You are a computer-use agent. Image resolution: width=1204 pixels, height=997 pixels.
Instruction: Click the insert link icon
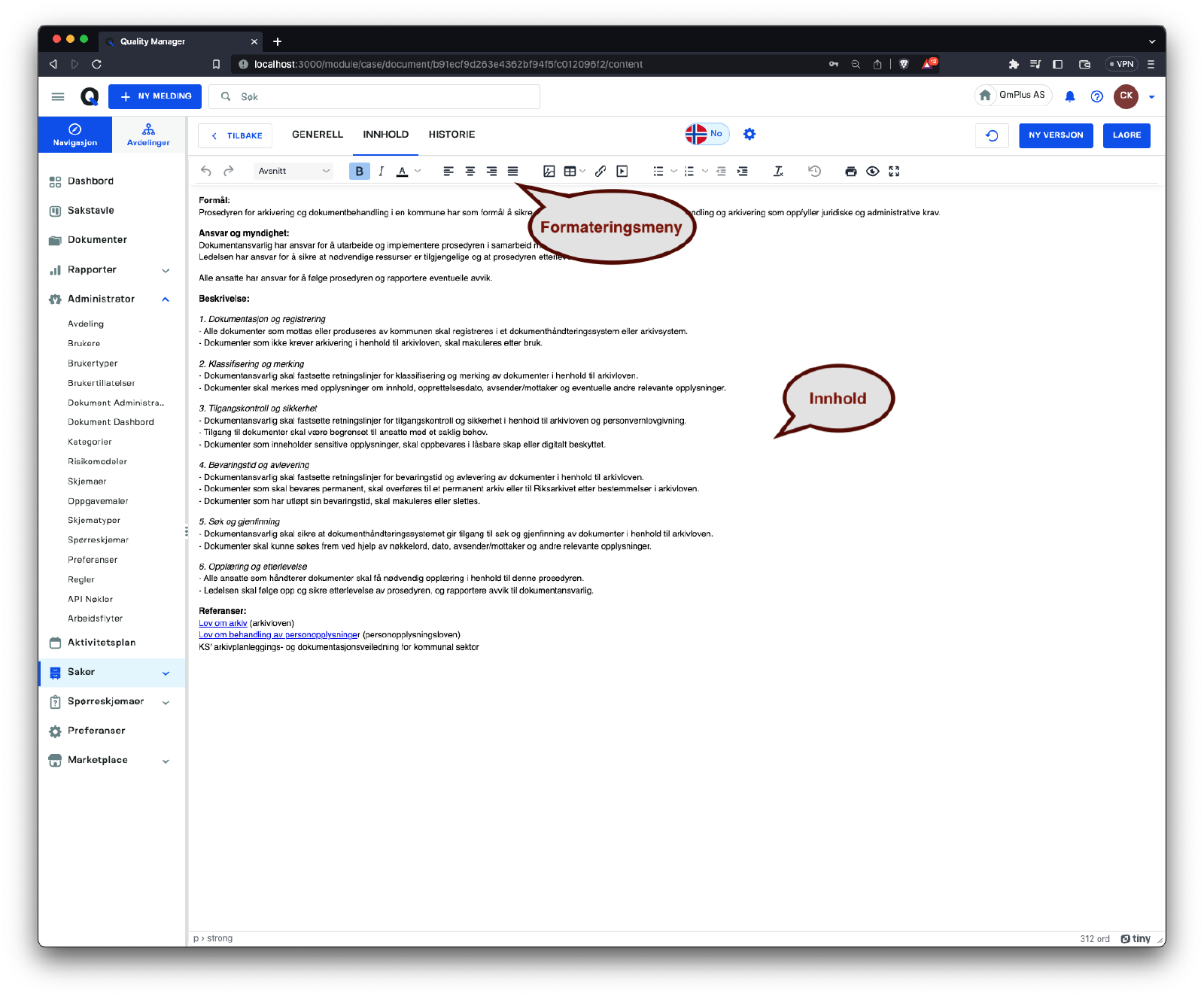[600, 172]
